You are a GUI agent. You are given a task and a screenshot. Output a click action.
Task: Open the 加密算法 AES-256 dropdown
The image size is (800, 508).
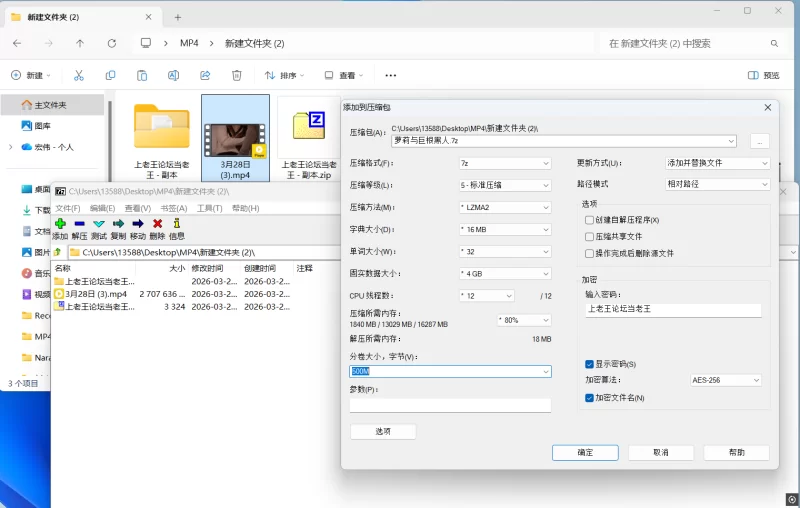726,380
